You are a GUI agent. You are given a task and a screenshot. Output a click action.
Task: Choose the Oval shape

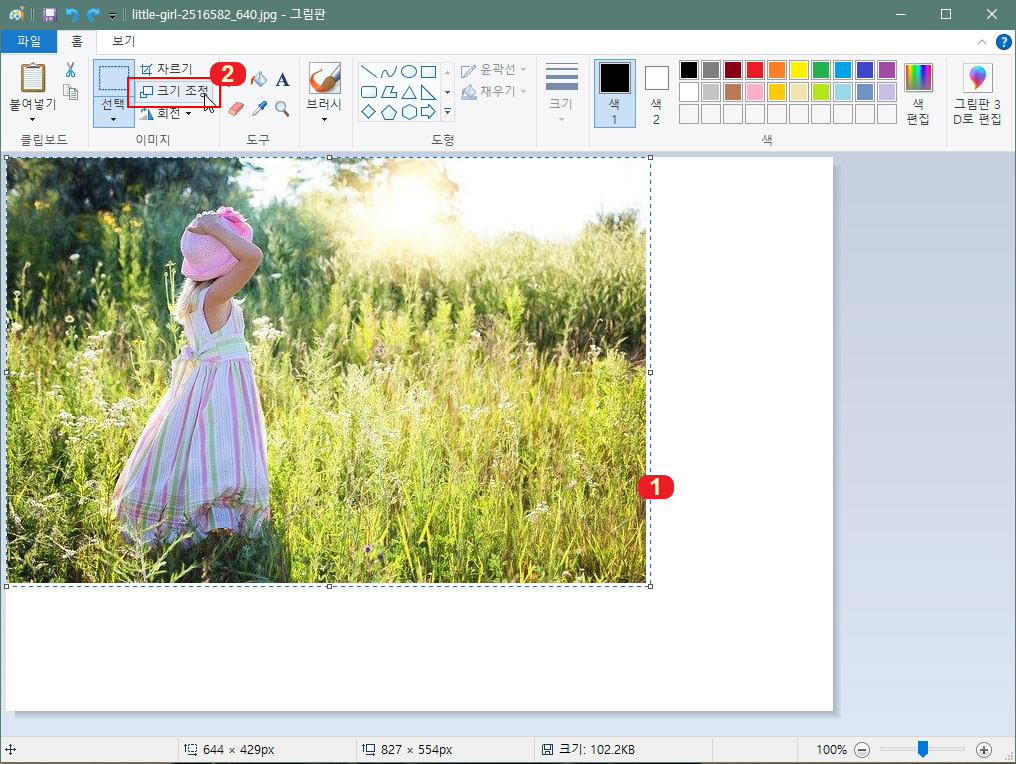pos(409,72)
